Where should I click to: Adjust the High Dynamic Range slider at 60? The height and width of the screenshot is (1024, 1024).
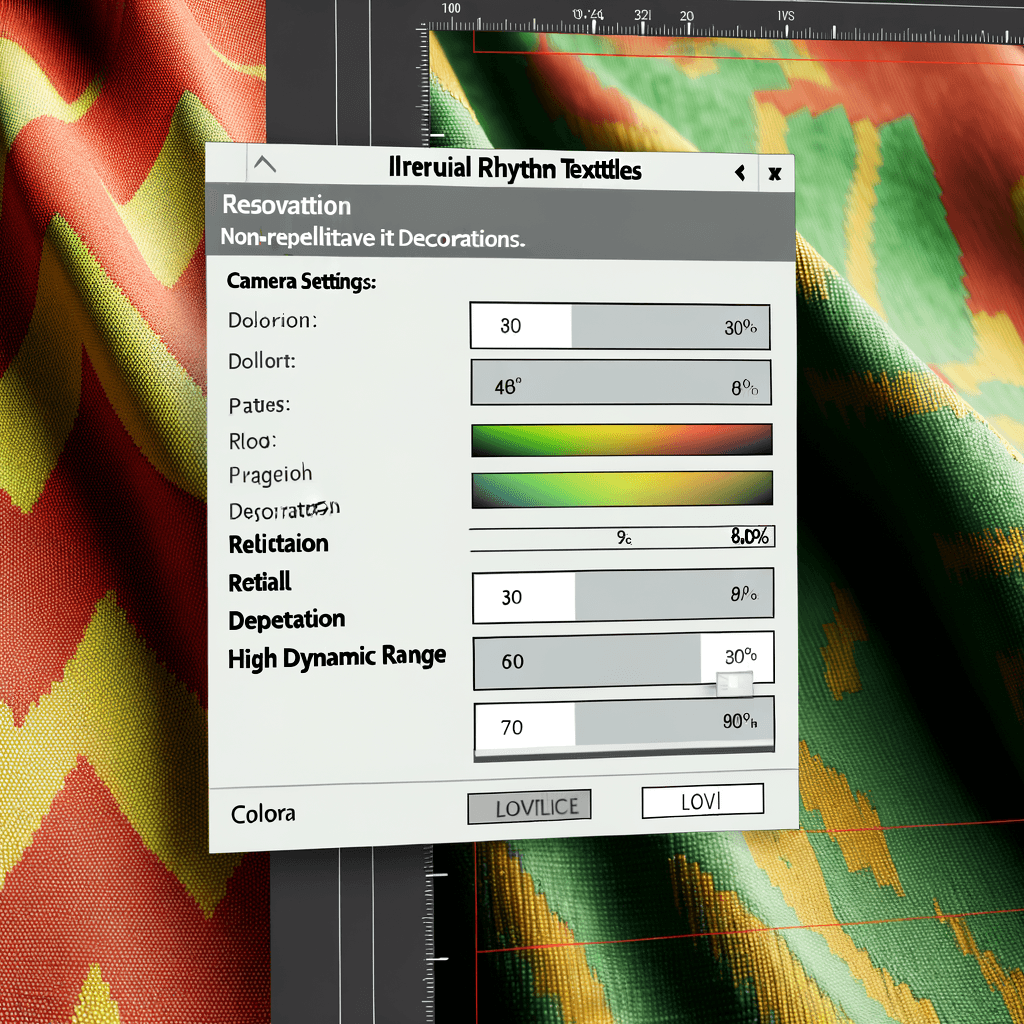pyautogui.click(x=624, y=660)
